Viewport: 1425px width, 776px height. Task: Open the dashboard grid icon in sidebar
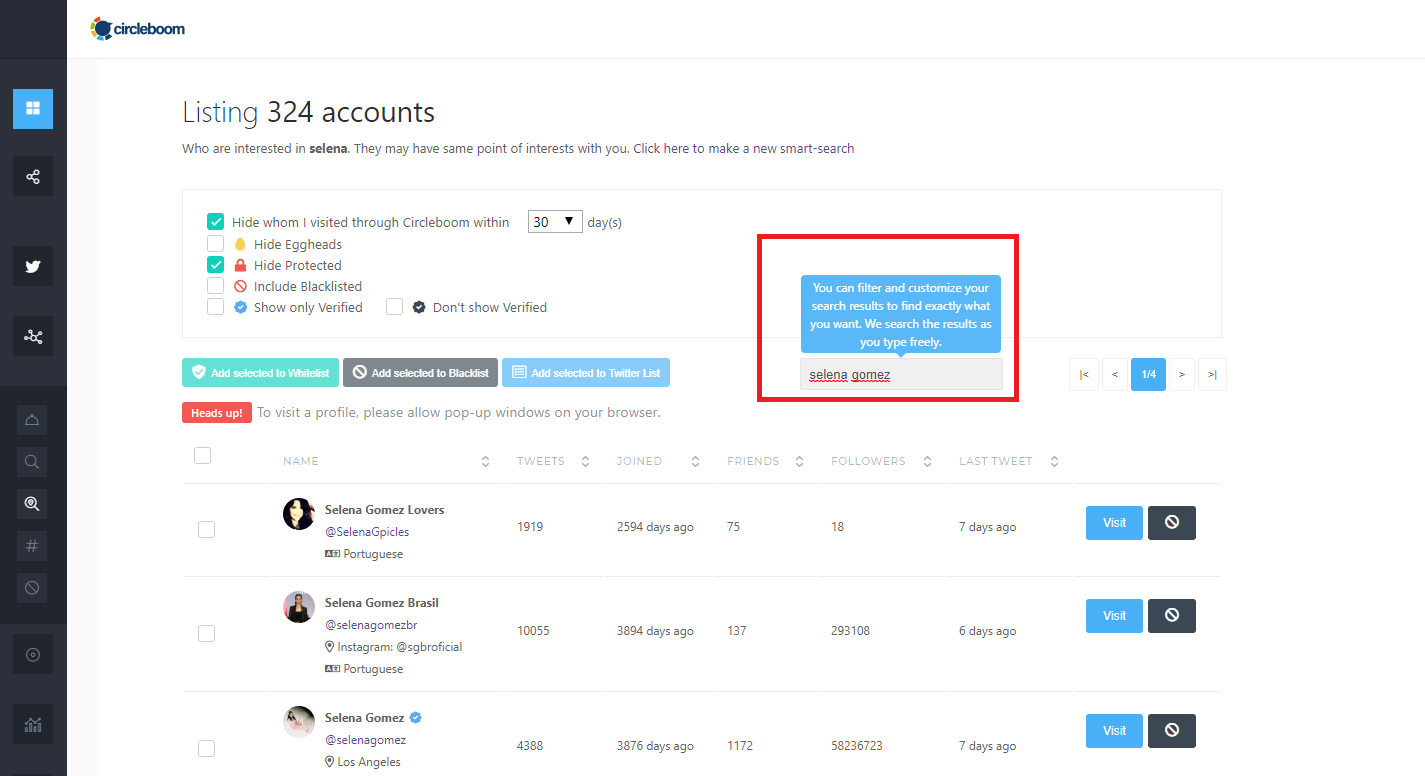(x=33, y=109)
